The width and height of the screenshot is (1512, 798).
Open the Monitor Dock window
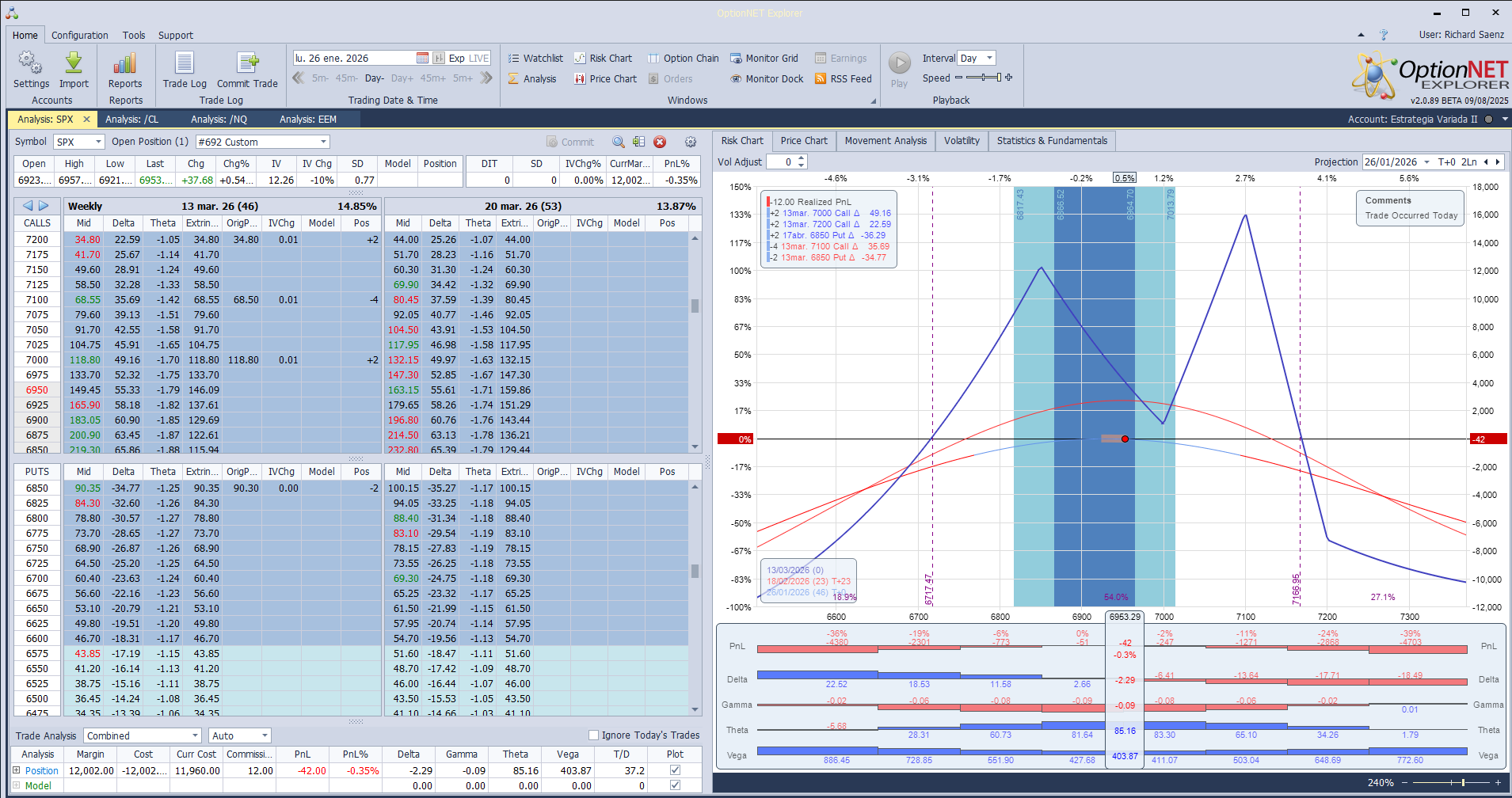(766, 78)
